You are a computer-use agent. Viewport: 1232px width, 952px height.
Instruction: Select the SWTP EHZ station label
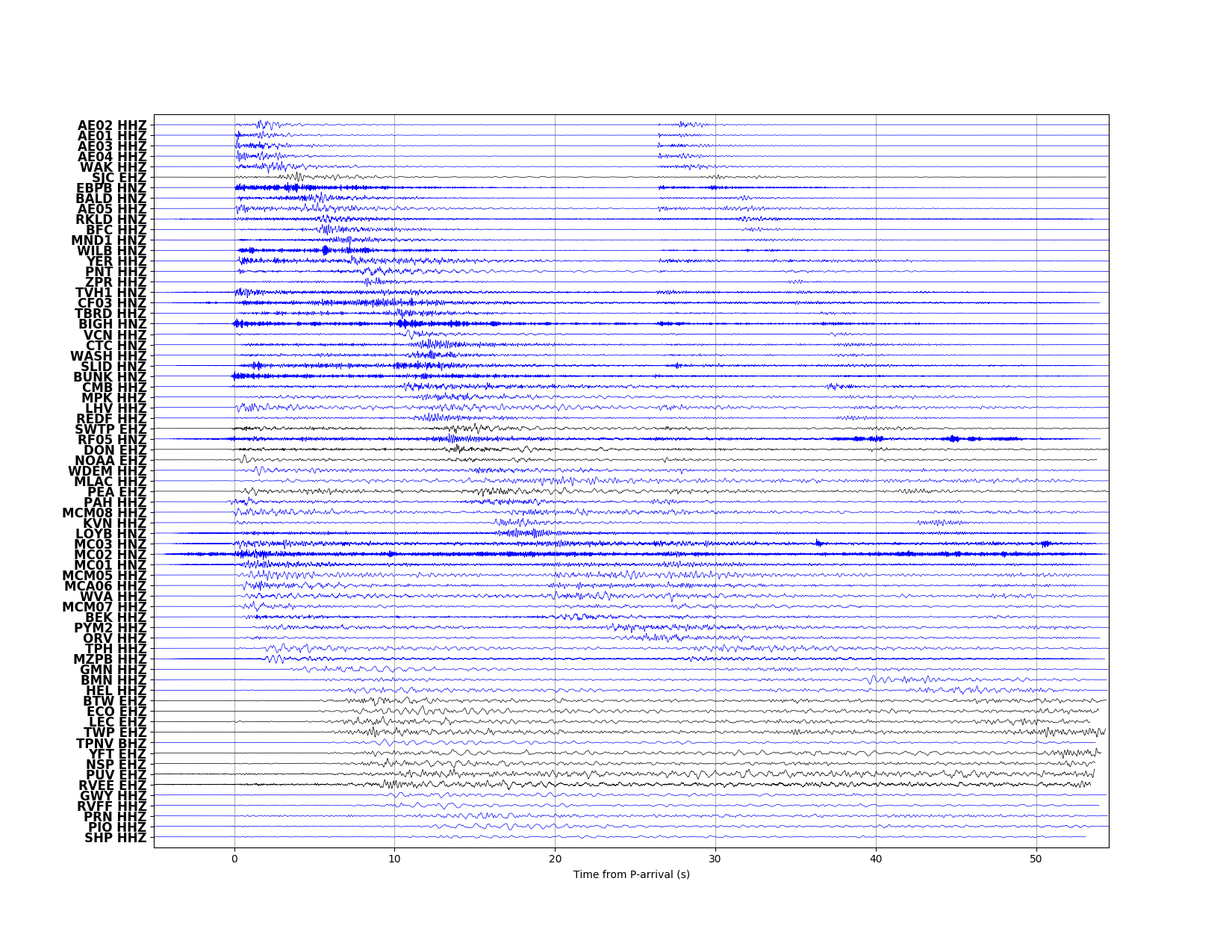pos(111,429)
